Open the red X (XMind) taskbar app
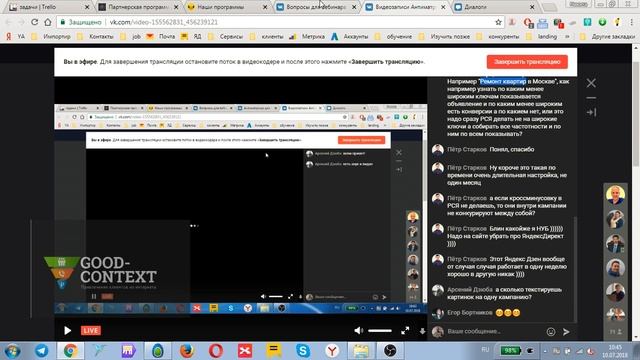 [x=245, y=351]
